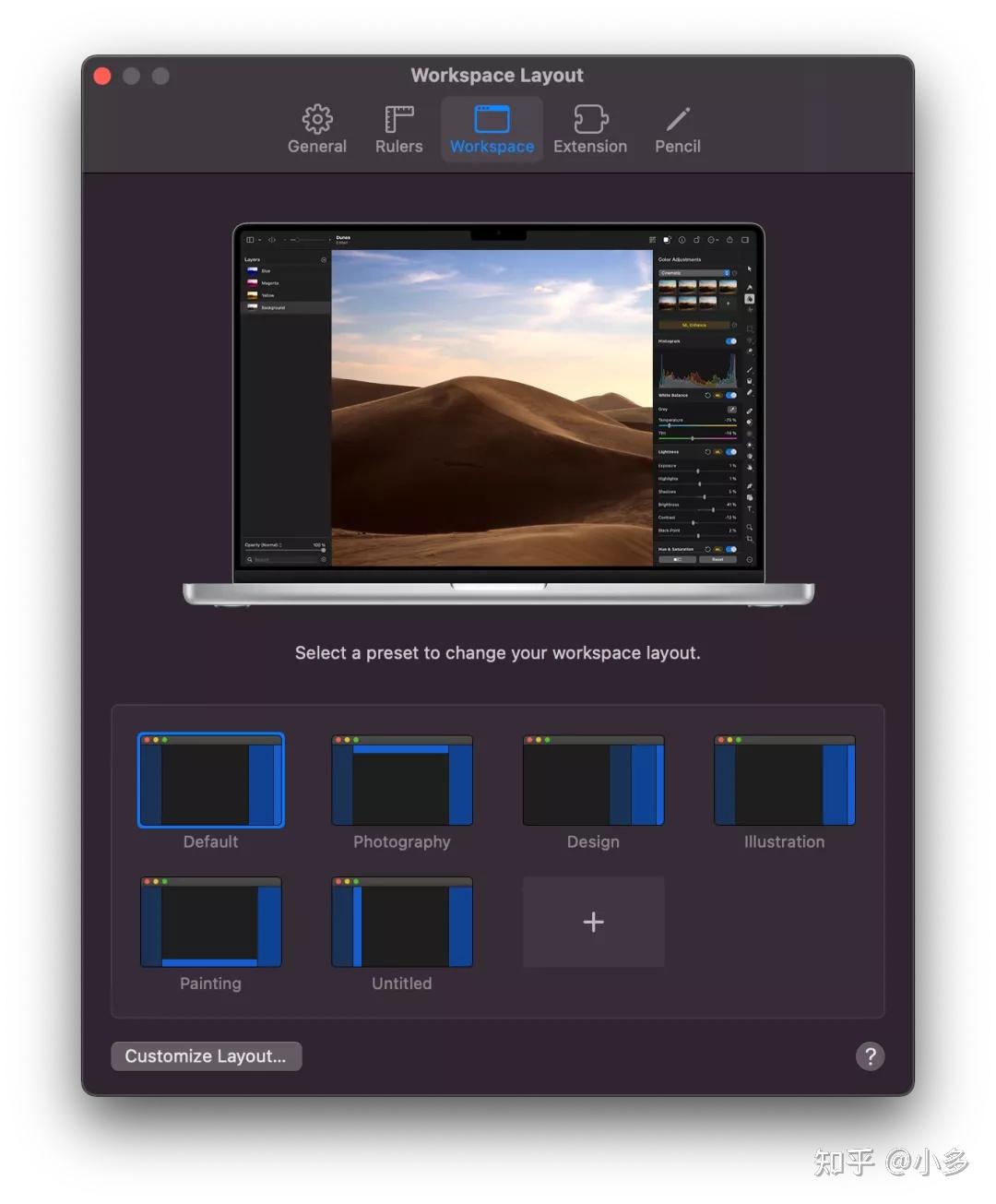
Task: Toggle the Histogram switch
Action: [730, 341]
